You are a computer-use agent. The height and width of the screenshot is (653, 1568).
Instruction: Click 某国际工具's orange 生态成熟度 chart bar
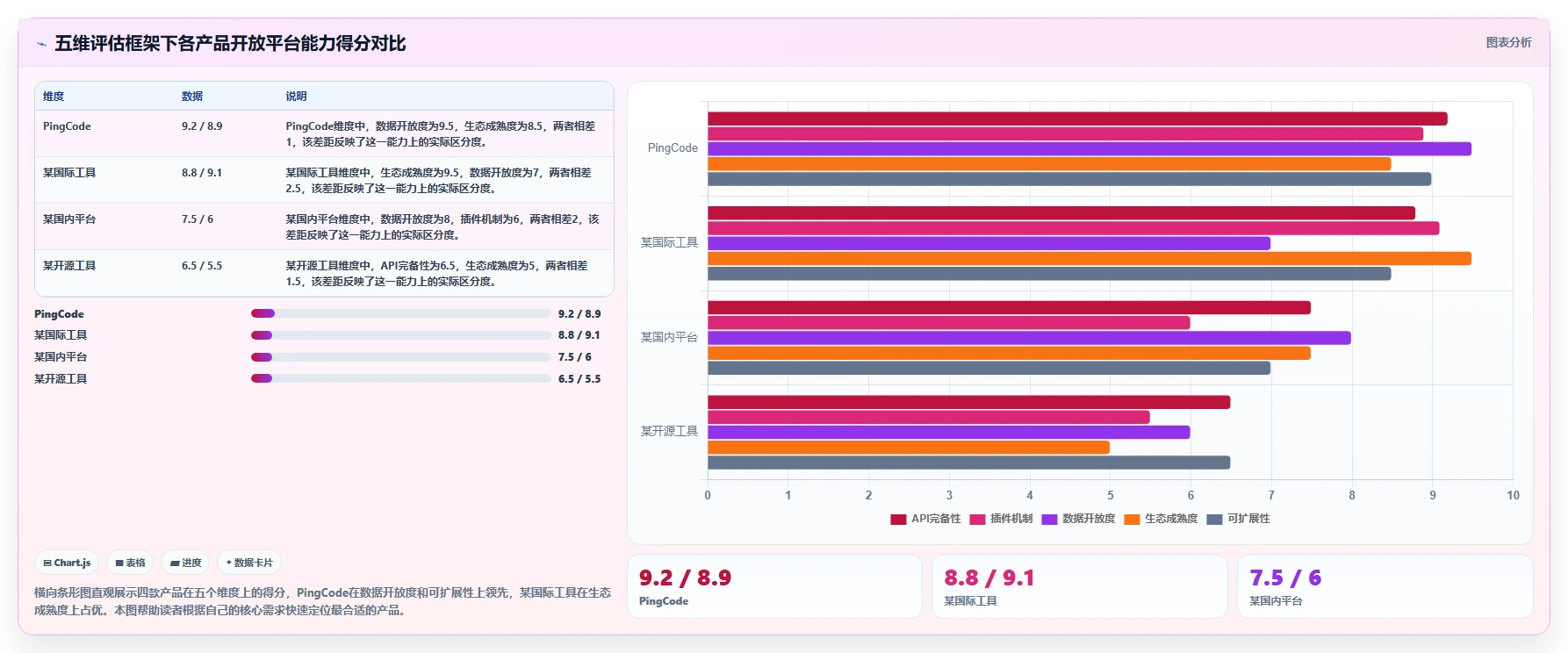click(1090, 259)
